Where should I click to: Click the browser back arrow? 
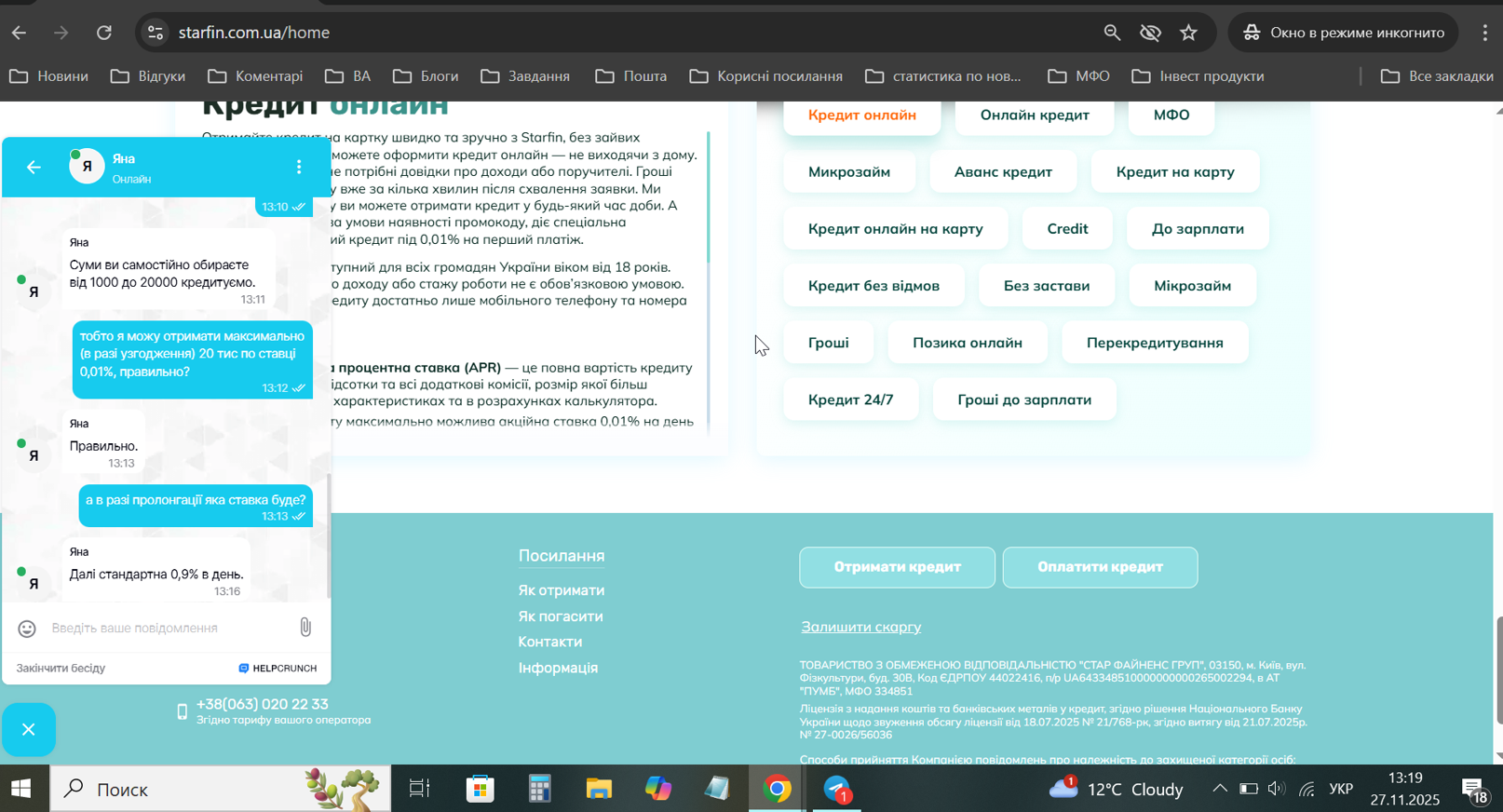[19, 33]
